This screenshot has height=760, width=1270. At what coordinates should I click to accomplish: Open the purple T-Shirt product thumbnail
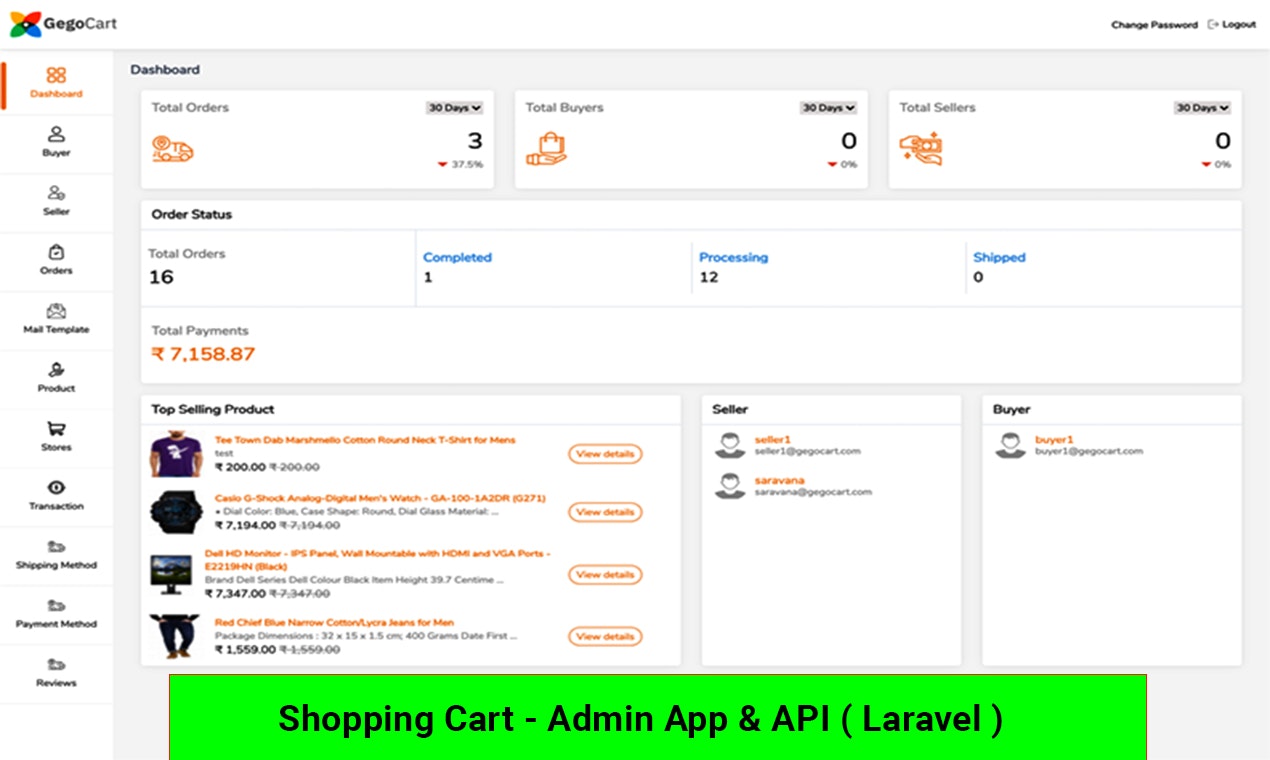pyautogui.click(x=176, y=454)
